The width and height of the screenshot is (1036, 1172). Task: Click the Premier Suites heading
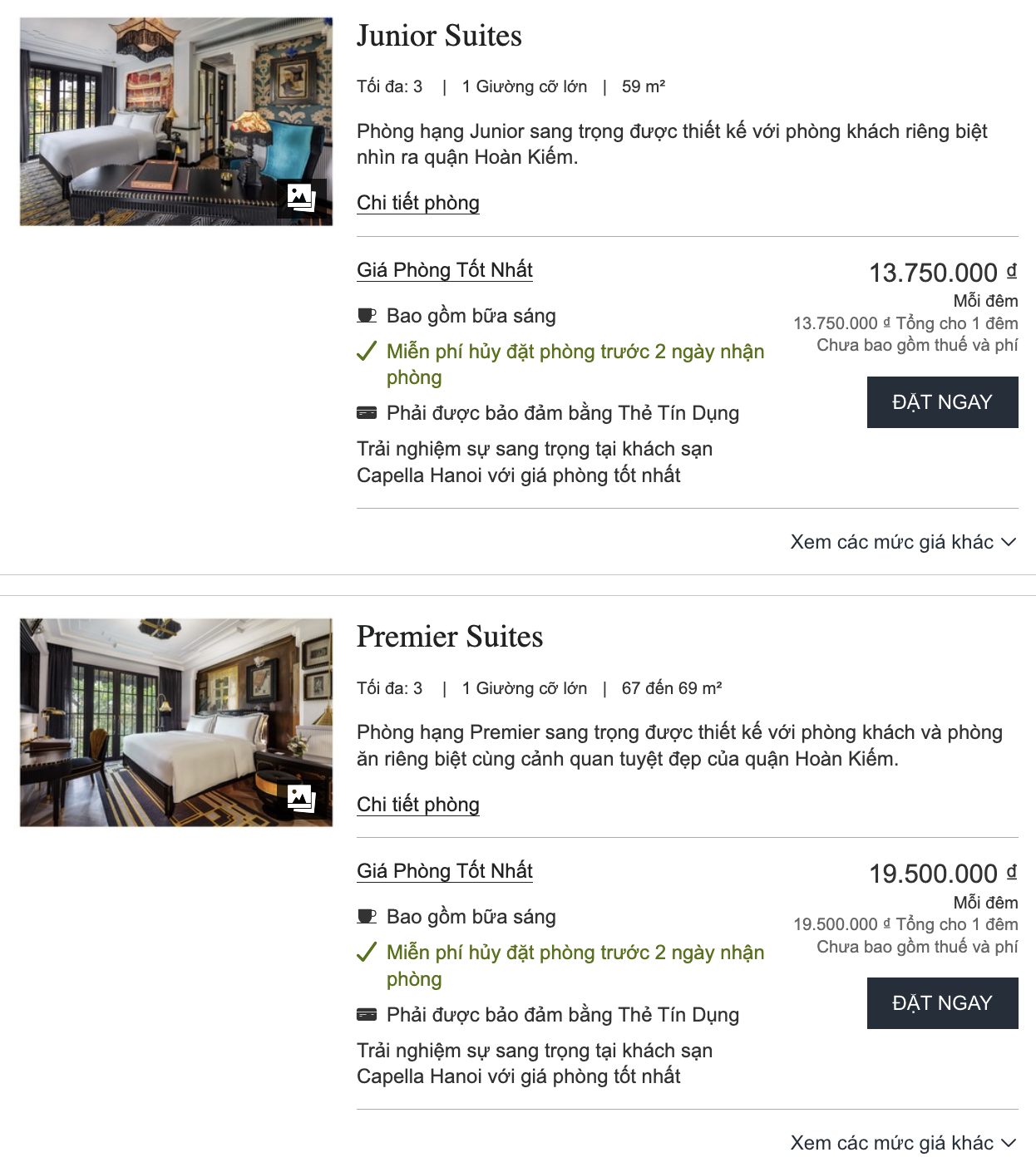click(450, 637)
